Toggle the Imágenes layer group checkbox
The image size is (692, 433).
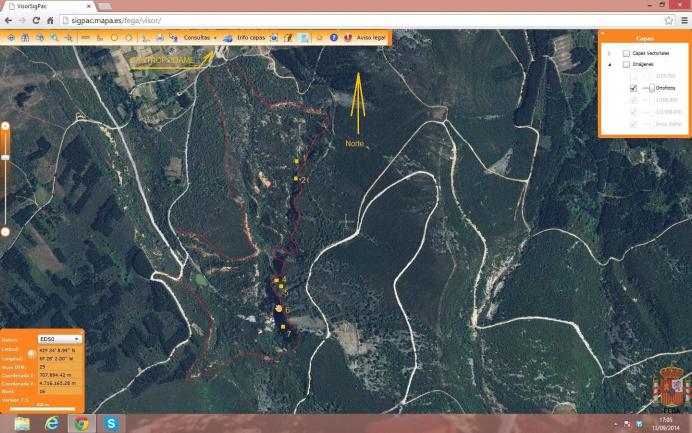click(626, 65)
